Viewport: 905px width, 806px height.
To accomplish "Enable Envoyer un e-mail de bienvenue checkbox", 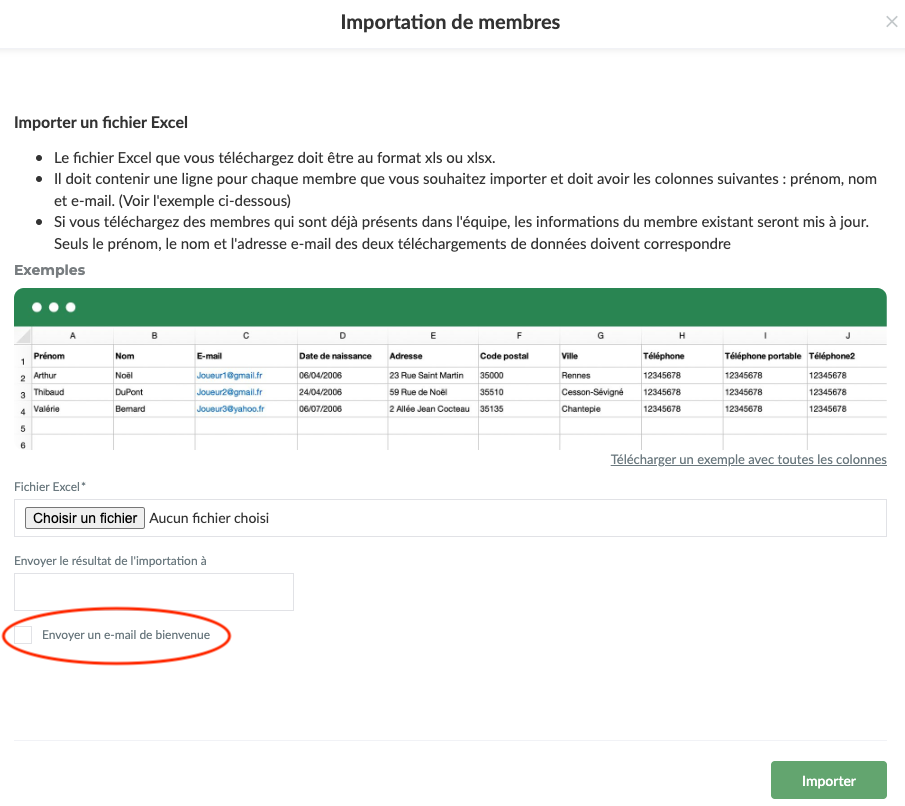I will coord(23,635).
